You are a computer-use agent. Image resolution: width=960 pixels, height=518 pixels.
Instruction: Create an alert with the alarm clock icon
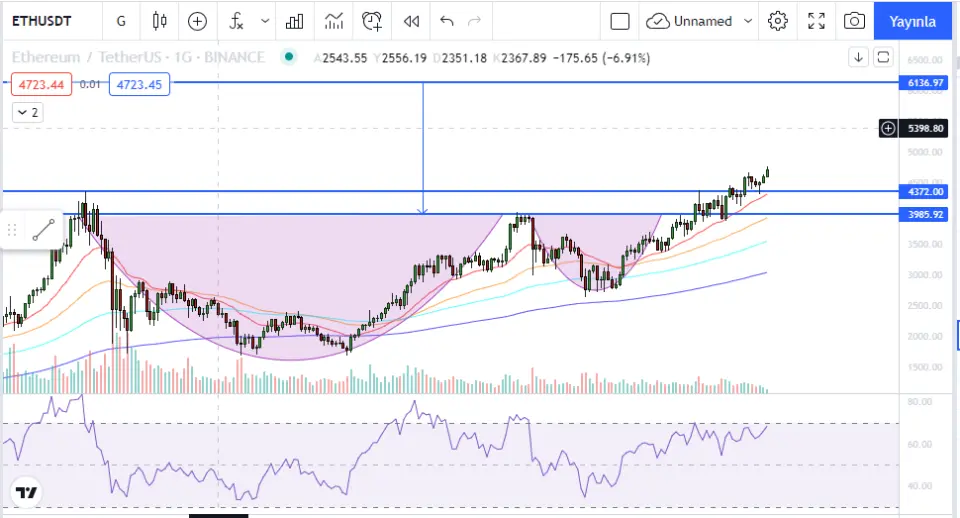[372, 21]
